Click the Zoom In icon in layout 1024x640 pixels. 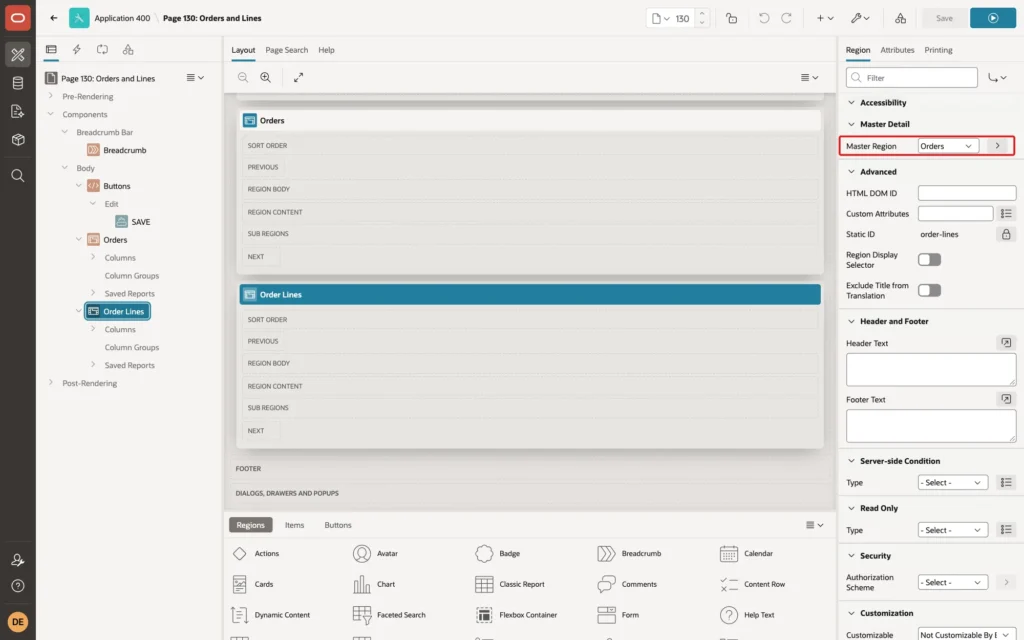(x=265, y=77)
